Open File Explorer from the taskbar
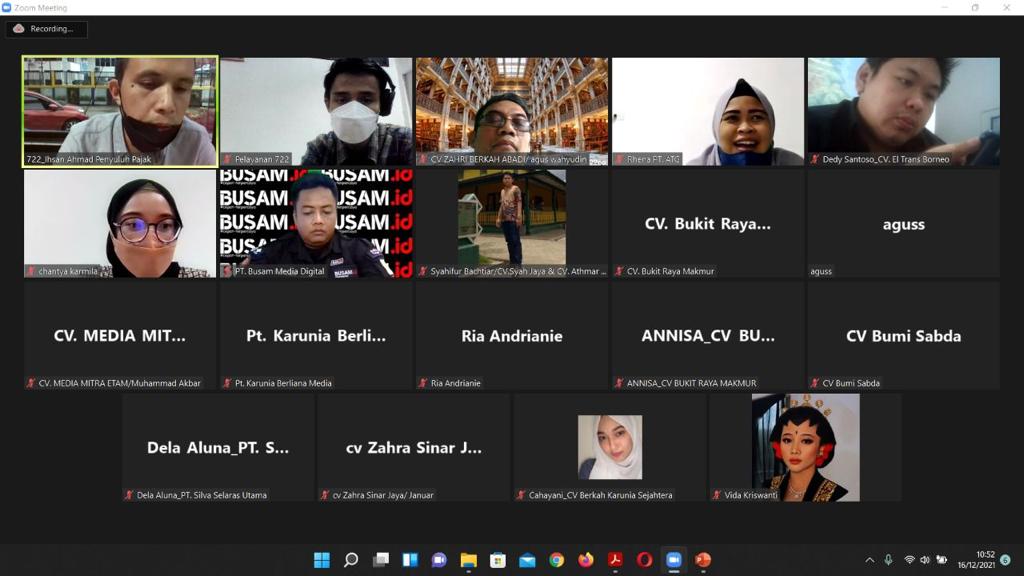The width and height of the screenshot is (1024, 576). [468, 560]
